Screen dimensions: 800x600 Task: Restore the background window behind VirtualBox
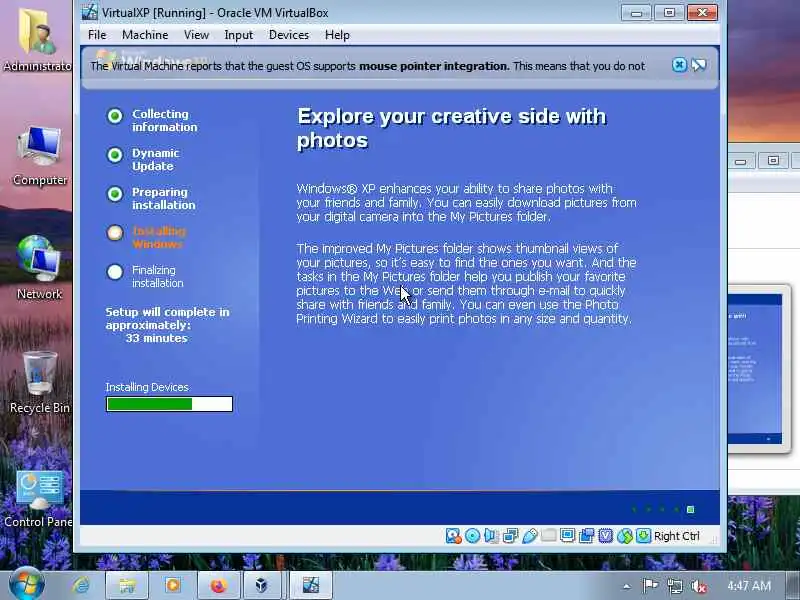(x=772, y=161)
